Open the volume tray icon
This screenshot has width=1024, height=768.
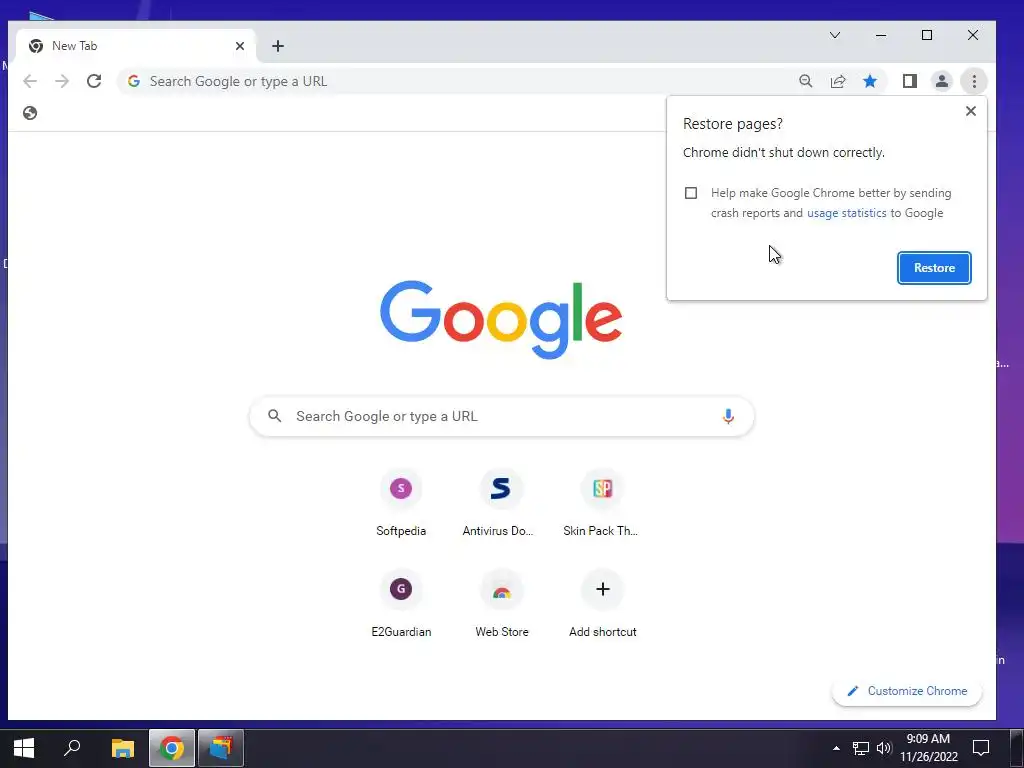click(x=884, y=748)
